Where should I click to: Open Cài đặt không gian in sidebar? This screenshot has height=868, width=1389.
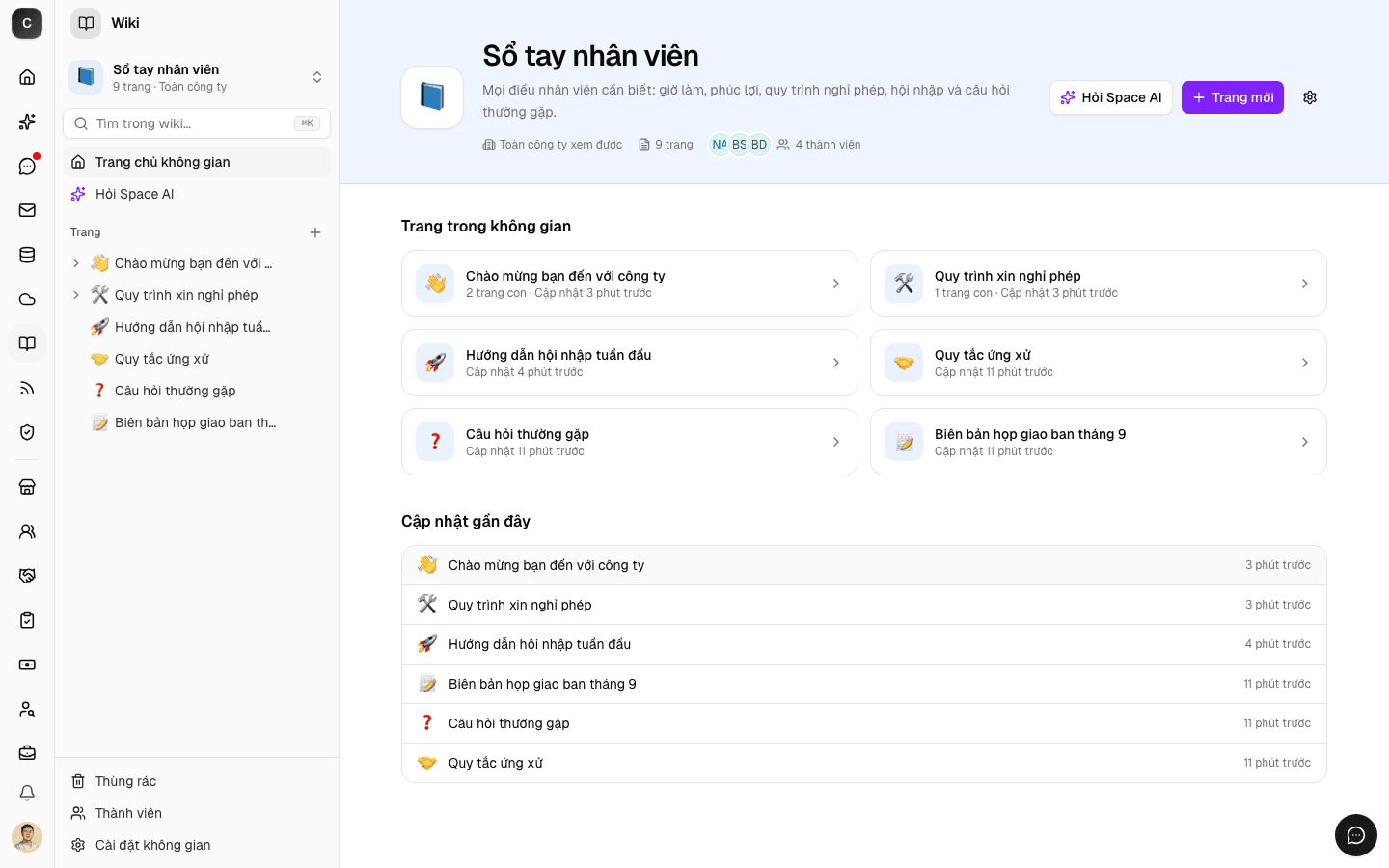[197, 845]
